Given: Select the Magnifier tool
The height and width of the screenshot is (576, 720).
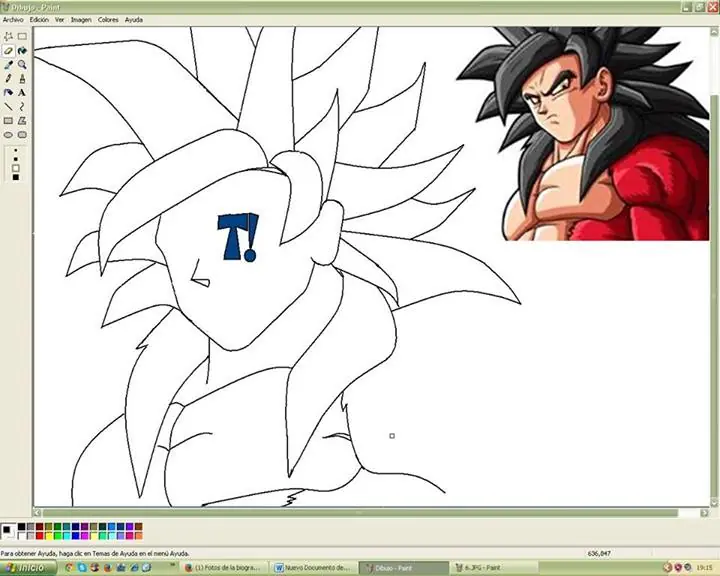Looking at the screenshot, I should [x=22, y=65].
